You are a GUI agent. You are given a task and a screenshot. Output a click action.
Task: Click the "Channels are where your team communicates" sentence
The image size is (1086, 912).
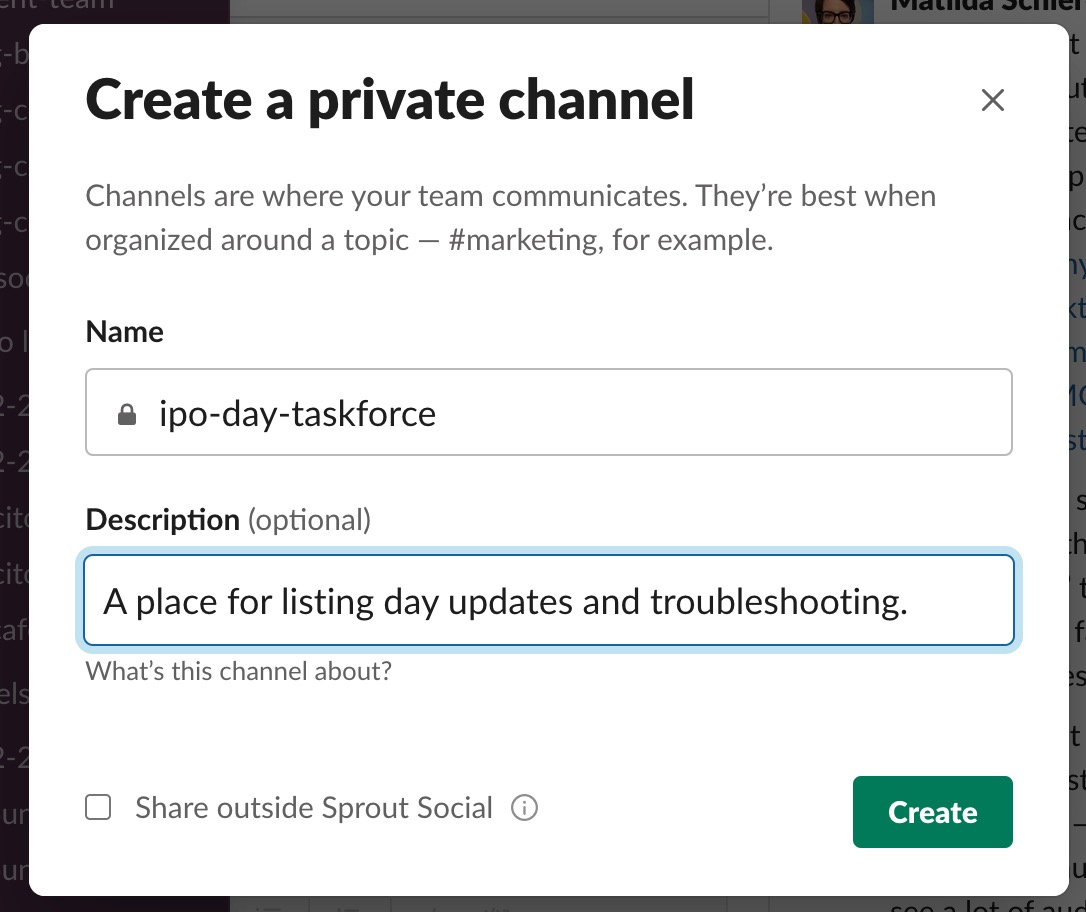[385, 195]
